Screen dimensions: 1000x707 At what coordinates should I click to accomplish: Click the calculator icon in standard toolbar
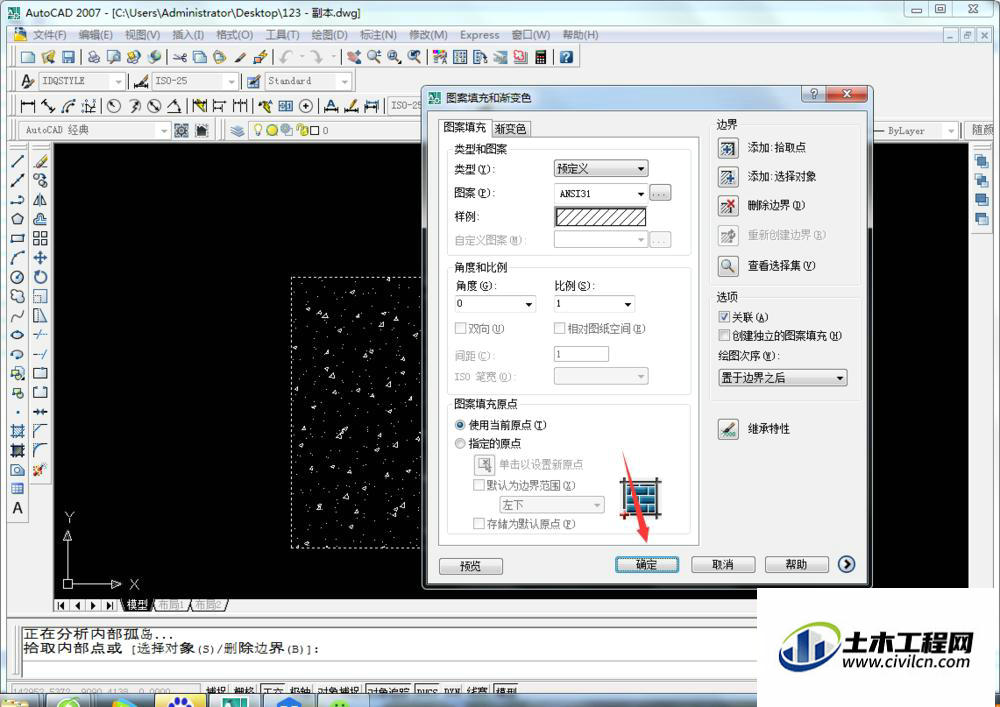click(541, 57)
